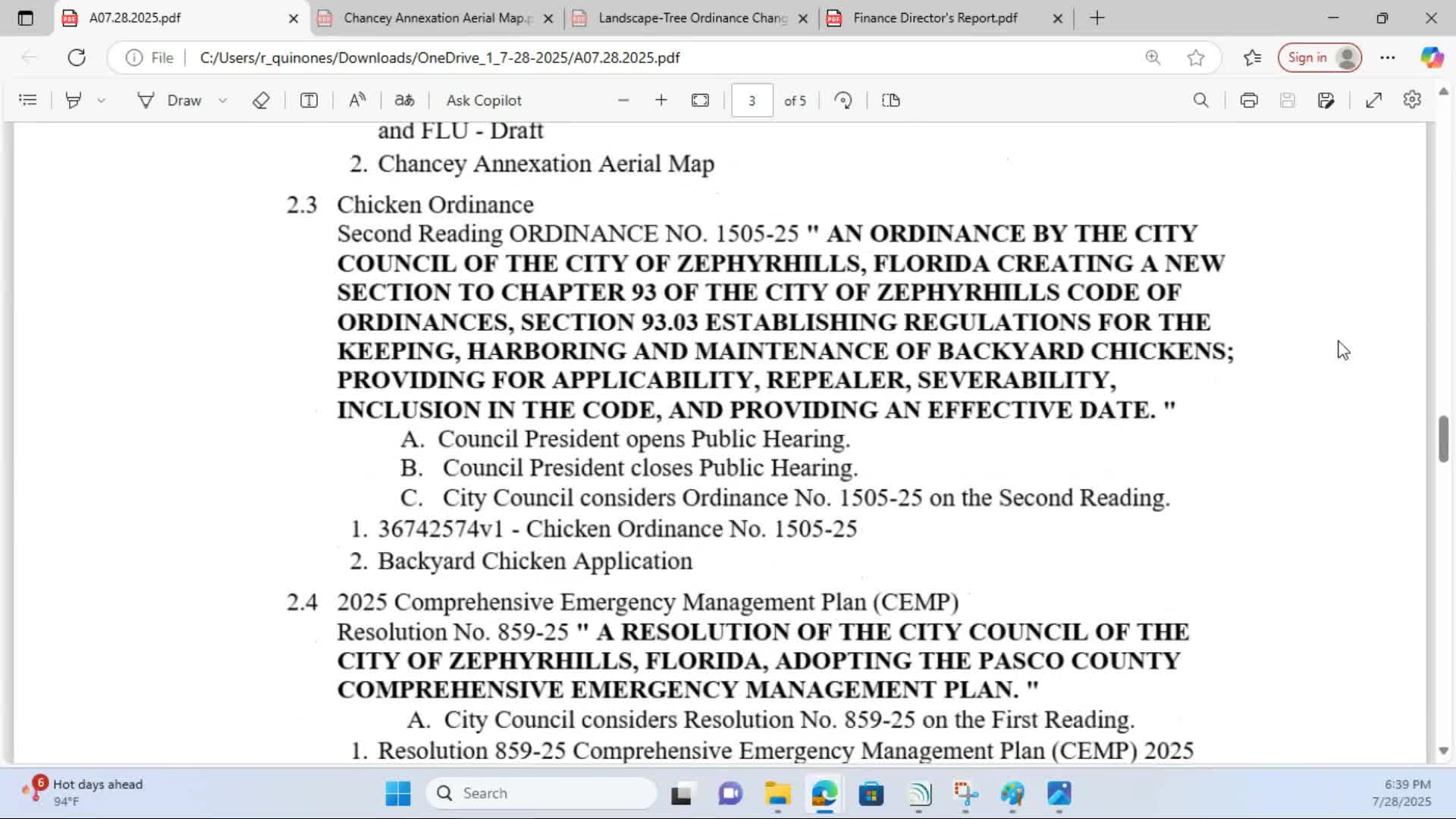This screenshot has width=1456, height=819.
Task: Enter fullscreen mode with the expand icon
Action: 1373,100
